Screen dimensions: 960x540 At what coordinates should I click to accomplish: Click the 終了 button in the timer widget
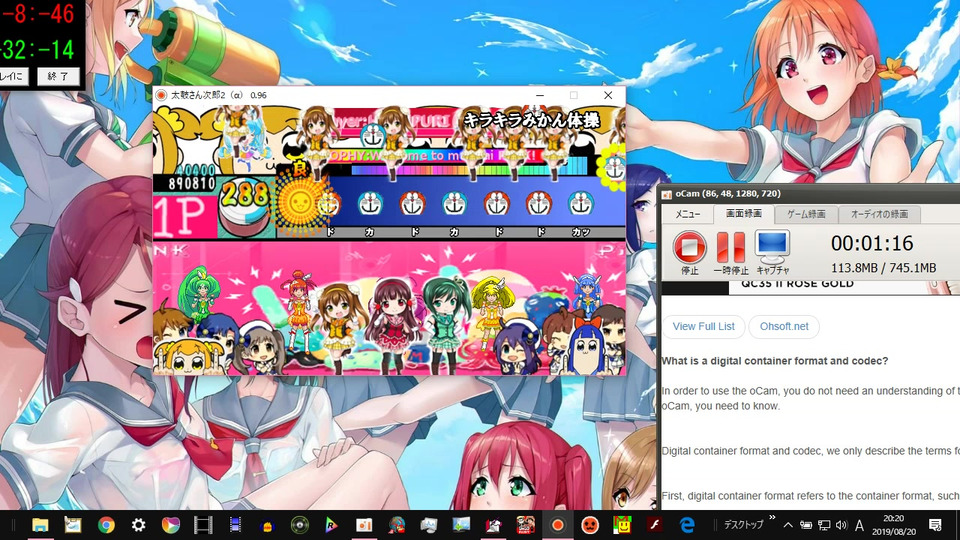coord(58,77)
